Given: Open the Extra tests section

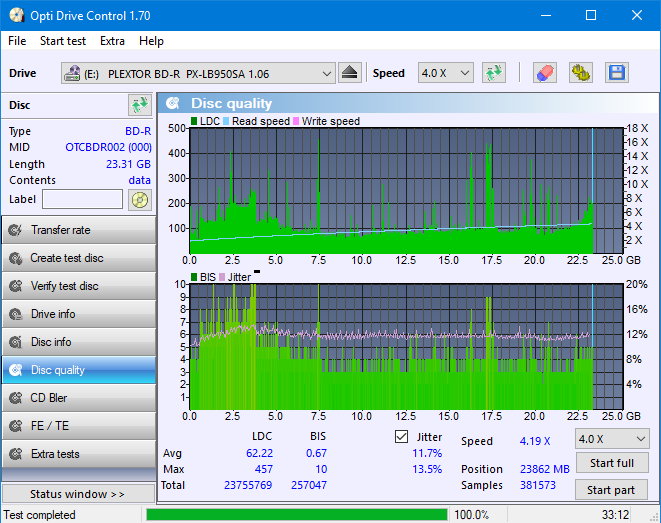Looking at the screenshot, I should (79, 454).
